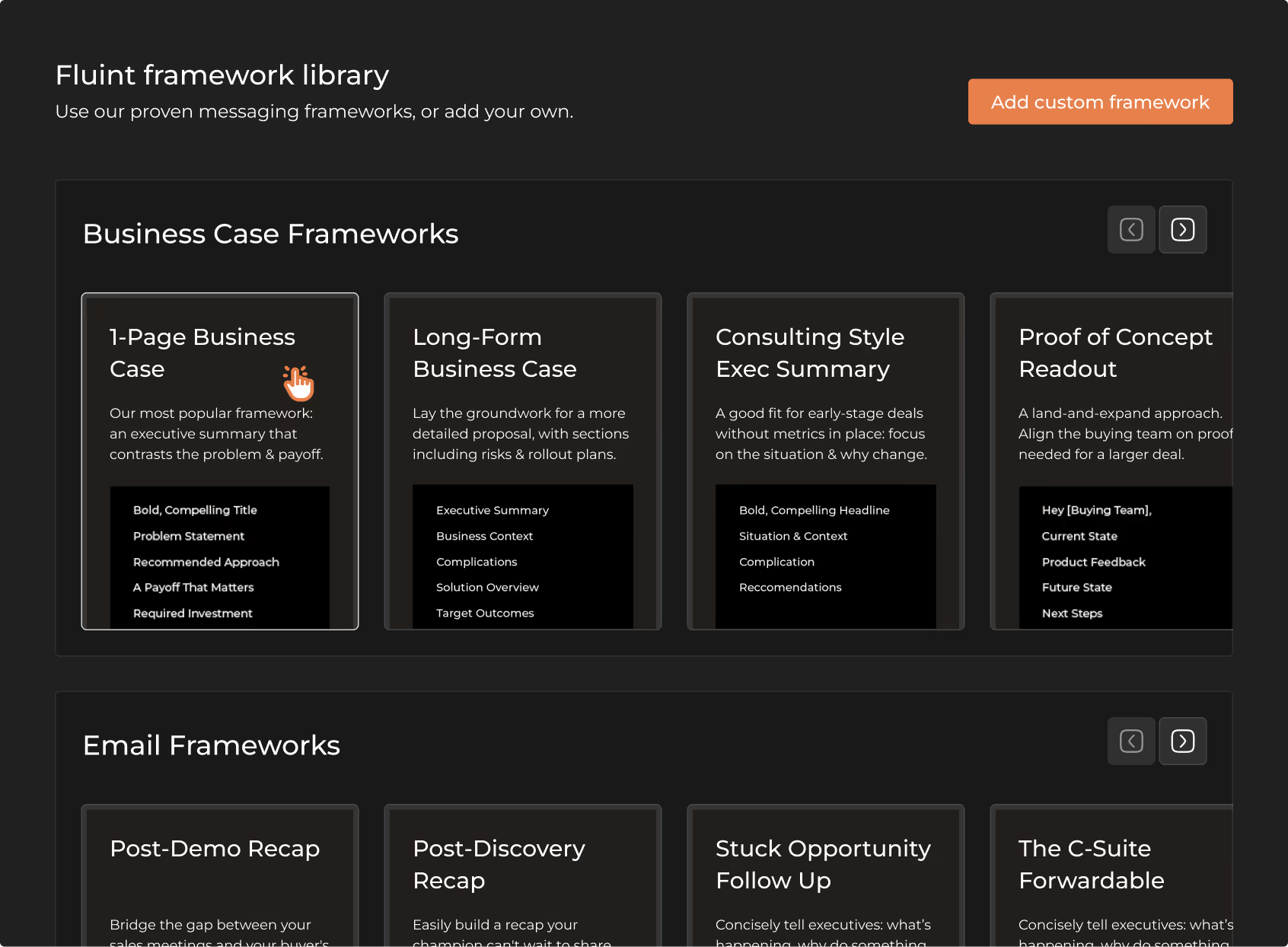
Task: Open the Post-Demo Recap framework
Action: [x=219, y=875]
